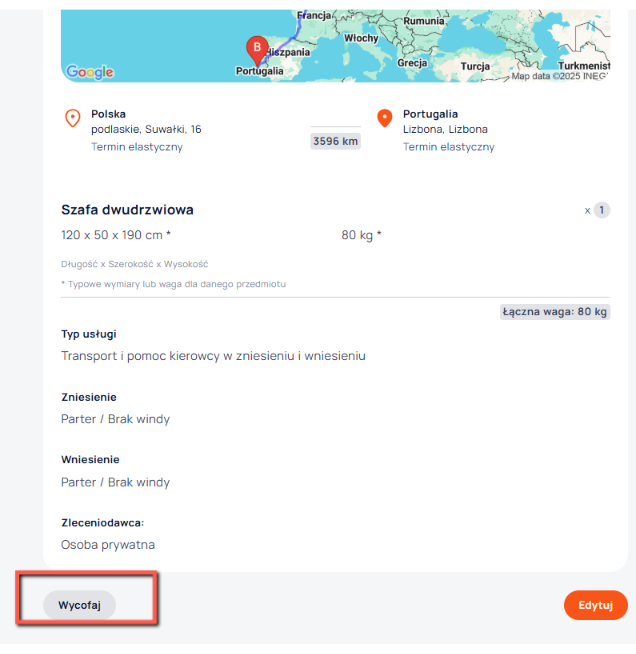Click the Włochy label on the map
This screenshot has width=636, height=654.
pos(361,37)
